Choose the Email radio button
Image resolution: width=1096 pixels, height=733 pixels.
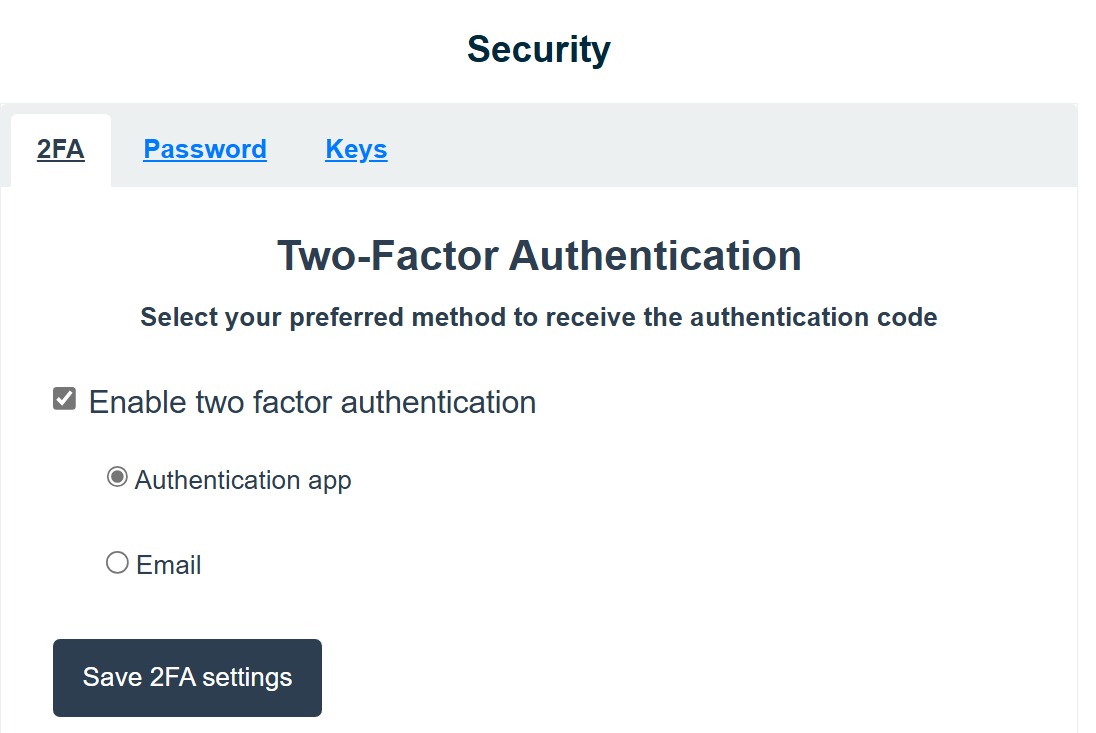[x=117, y=563]
